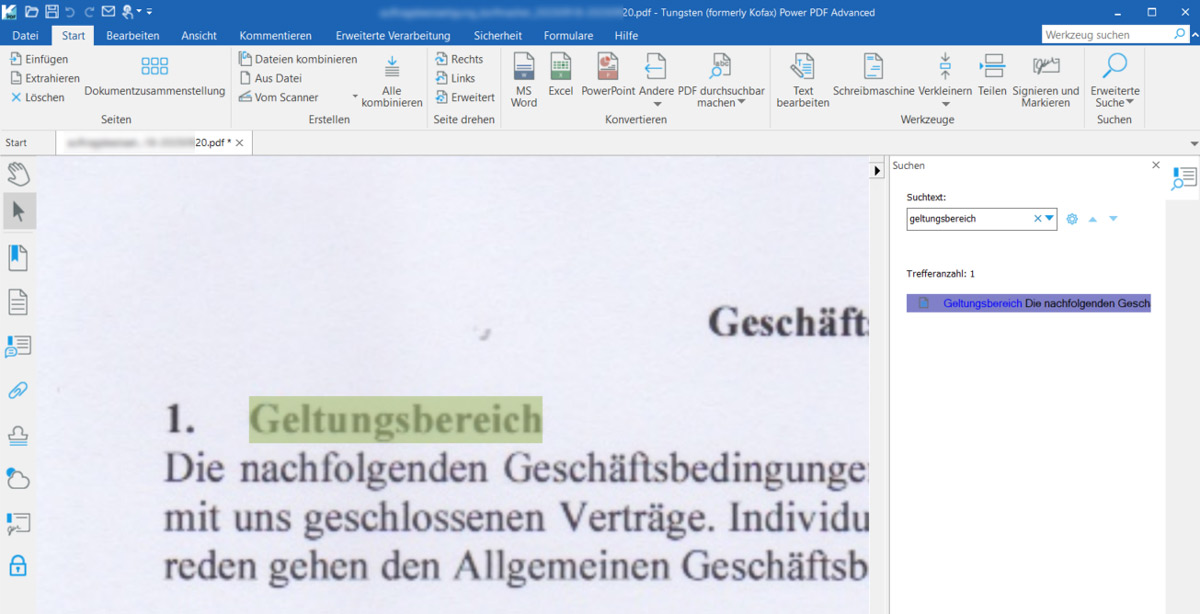Open Dokumentzusammenstellung page view

click(154, 75)
